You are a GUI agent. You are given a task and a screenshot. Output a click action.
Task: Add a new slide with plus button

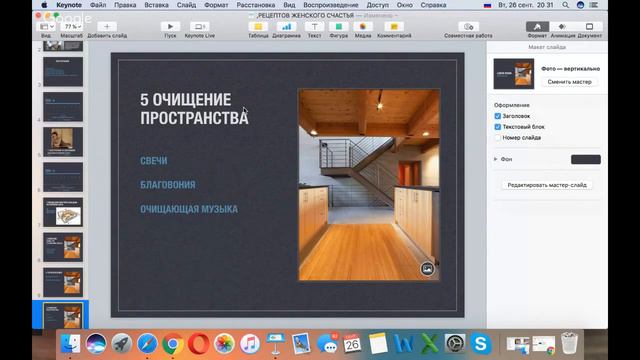[107, 27]
